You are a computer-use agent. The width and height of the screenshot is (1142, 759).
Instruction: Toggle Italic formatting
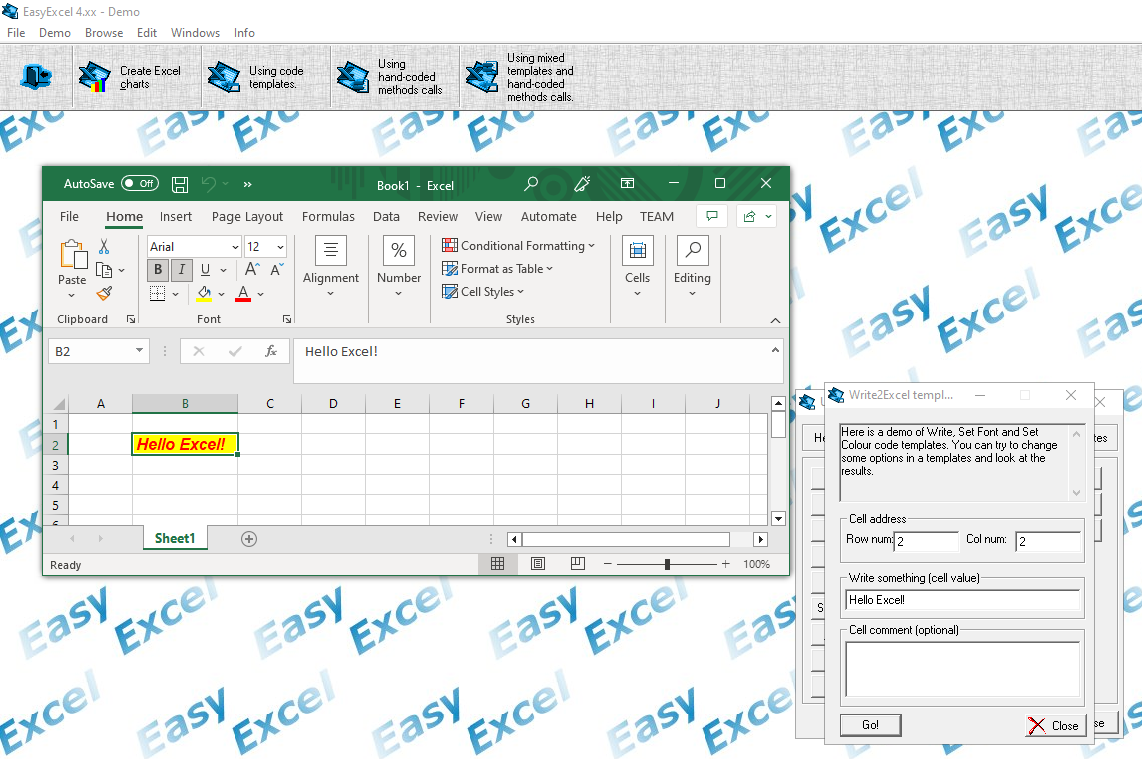pyautogui.click(x=181, y=270)
